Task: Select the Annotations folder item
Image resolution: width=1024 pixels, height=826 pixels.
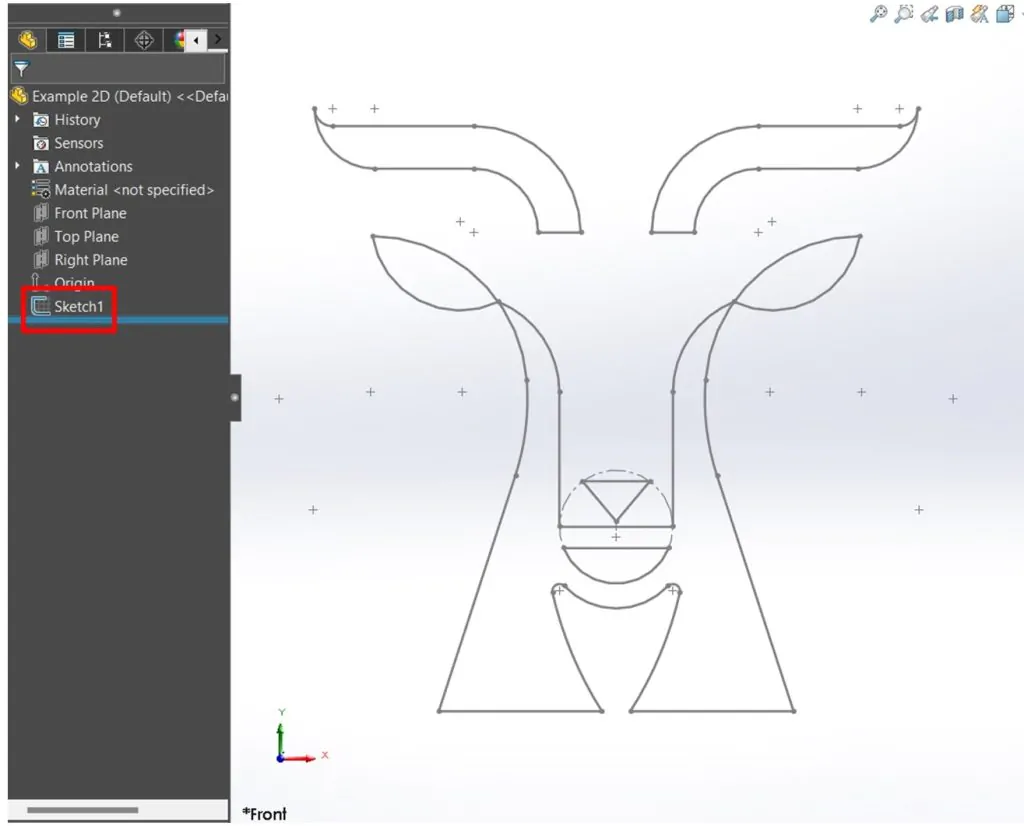Action: 82,167
